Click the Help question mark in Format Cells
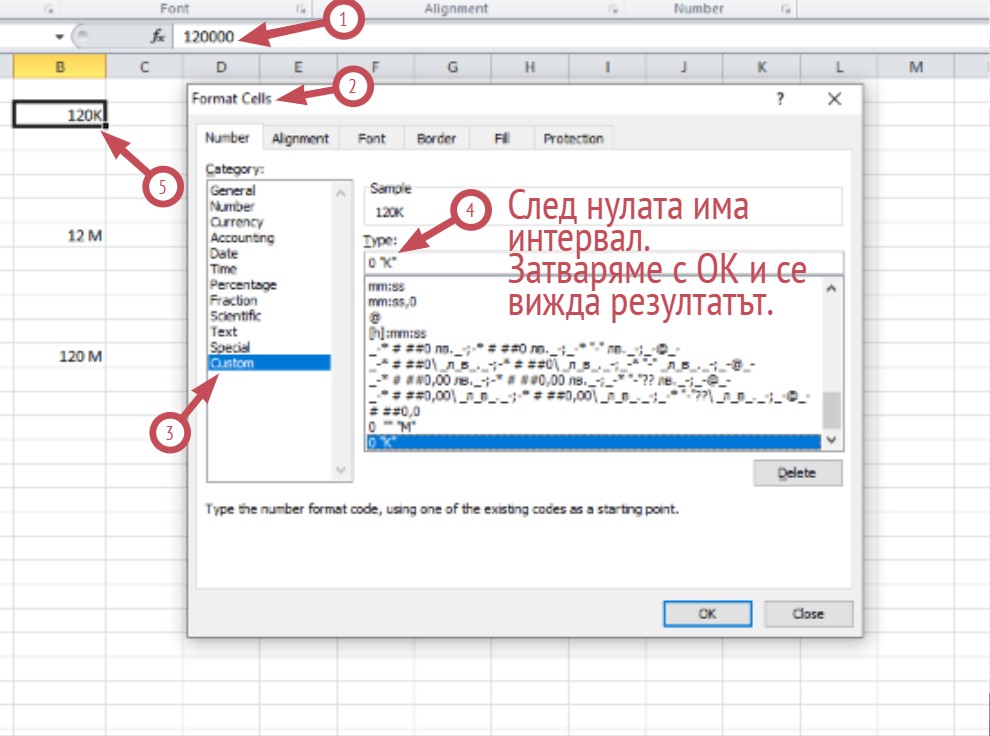 780,99
